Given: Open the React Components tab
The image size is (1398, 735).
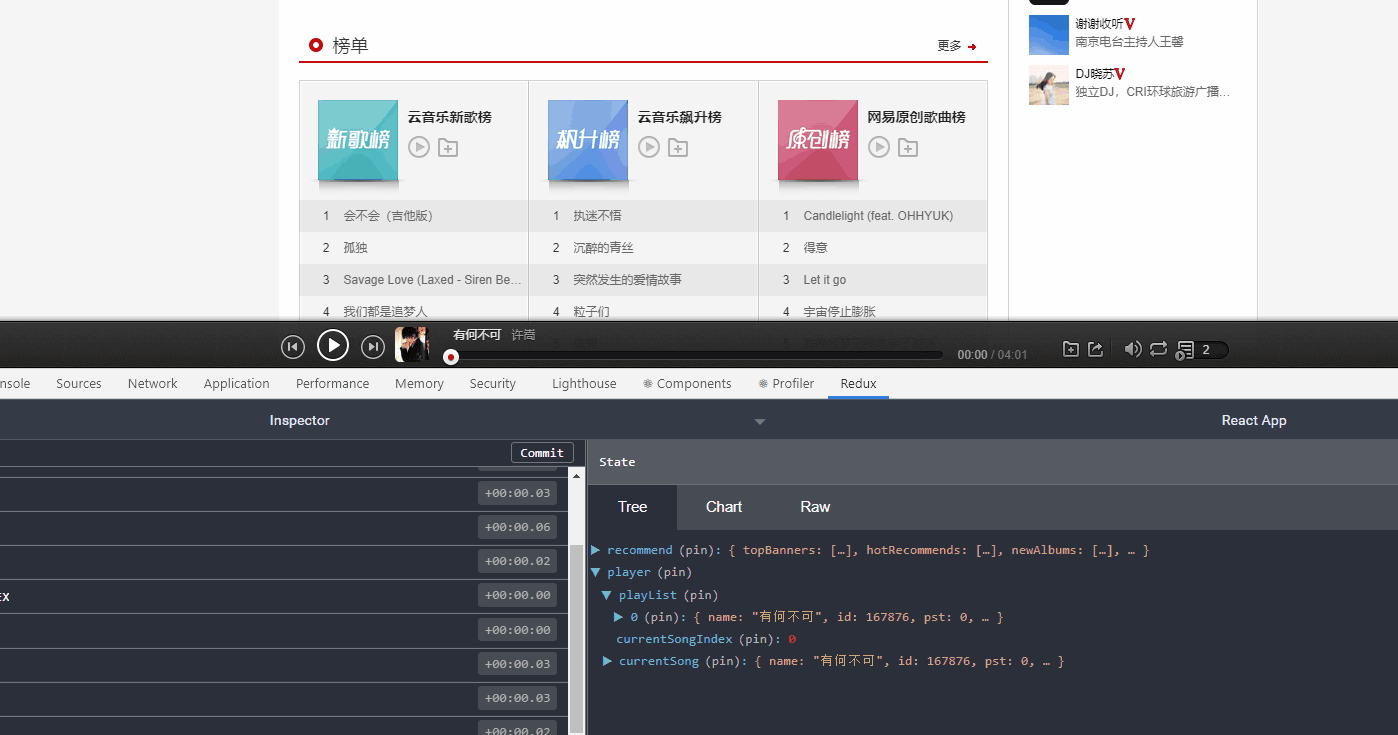Looking at the screenshot, I should tap(687, 383).
